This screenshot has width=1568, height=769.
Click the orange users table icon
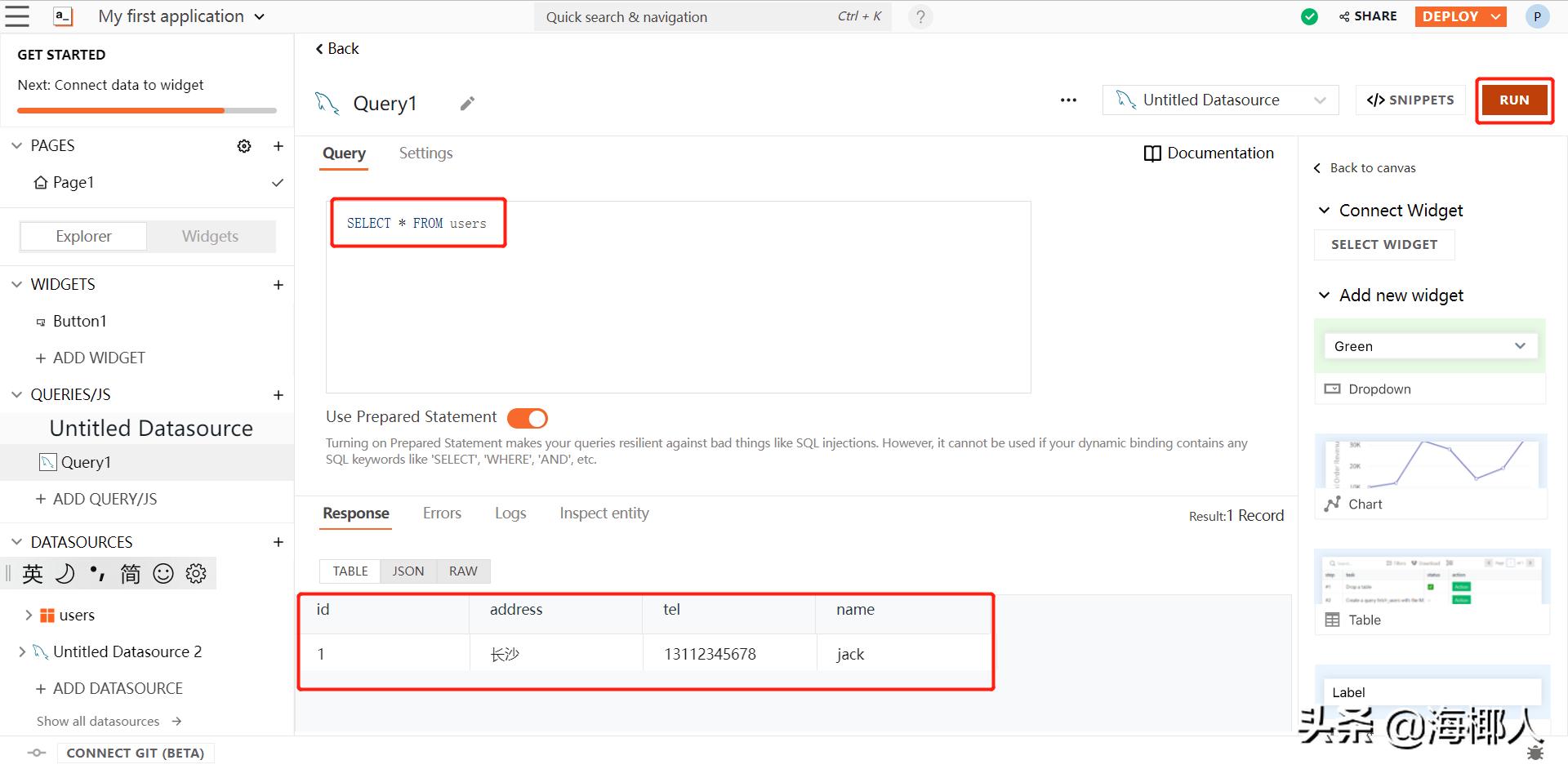click(47, 615)
